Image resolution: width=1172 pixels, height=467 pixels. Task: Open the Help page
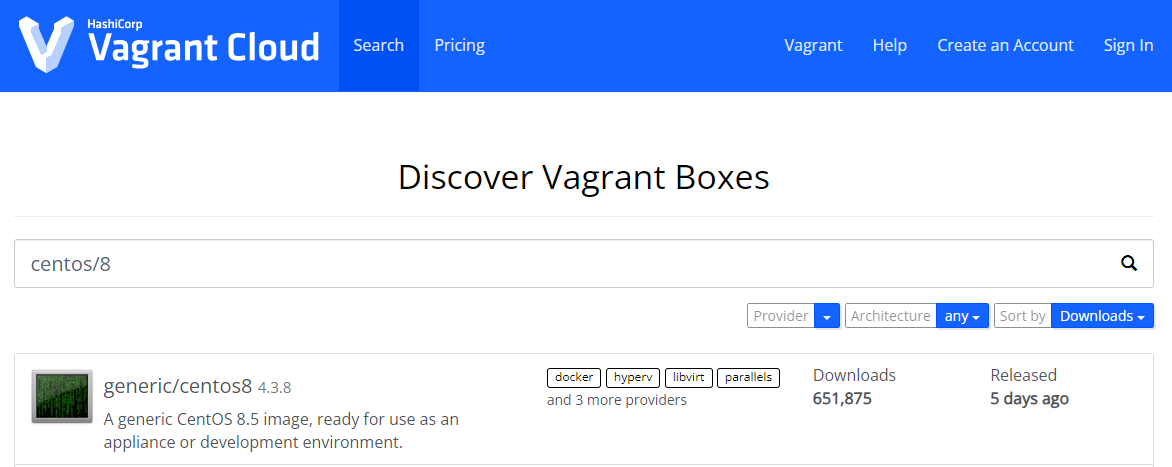click(889, 46)
